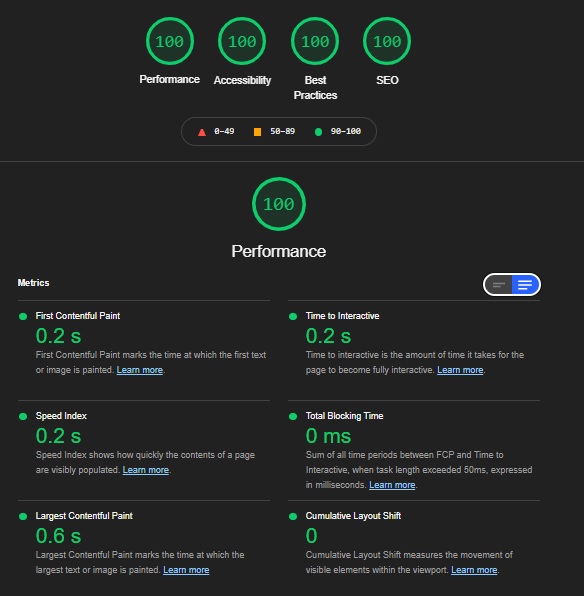
Task: Click the 0.6 s Largest Contentful Paint value
Action: (x=59, y=536)
